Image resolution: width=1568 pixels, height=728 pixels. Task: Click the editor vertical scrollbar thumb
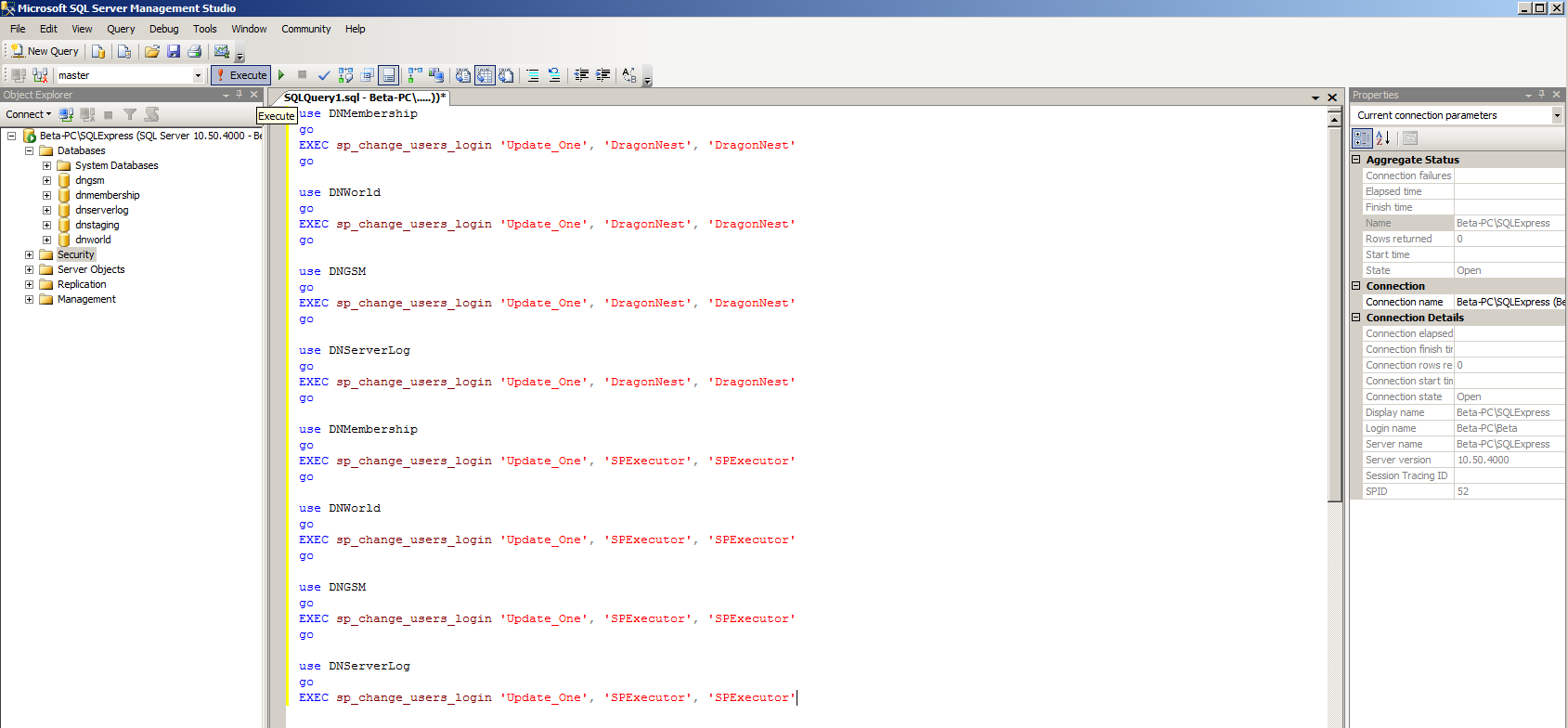pos(1335,314)
